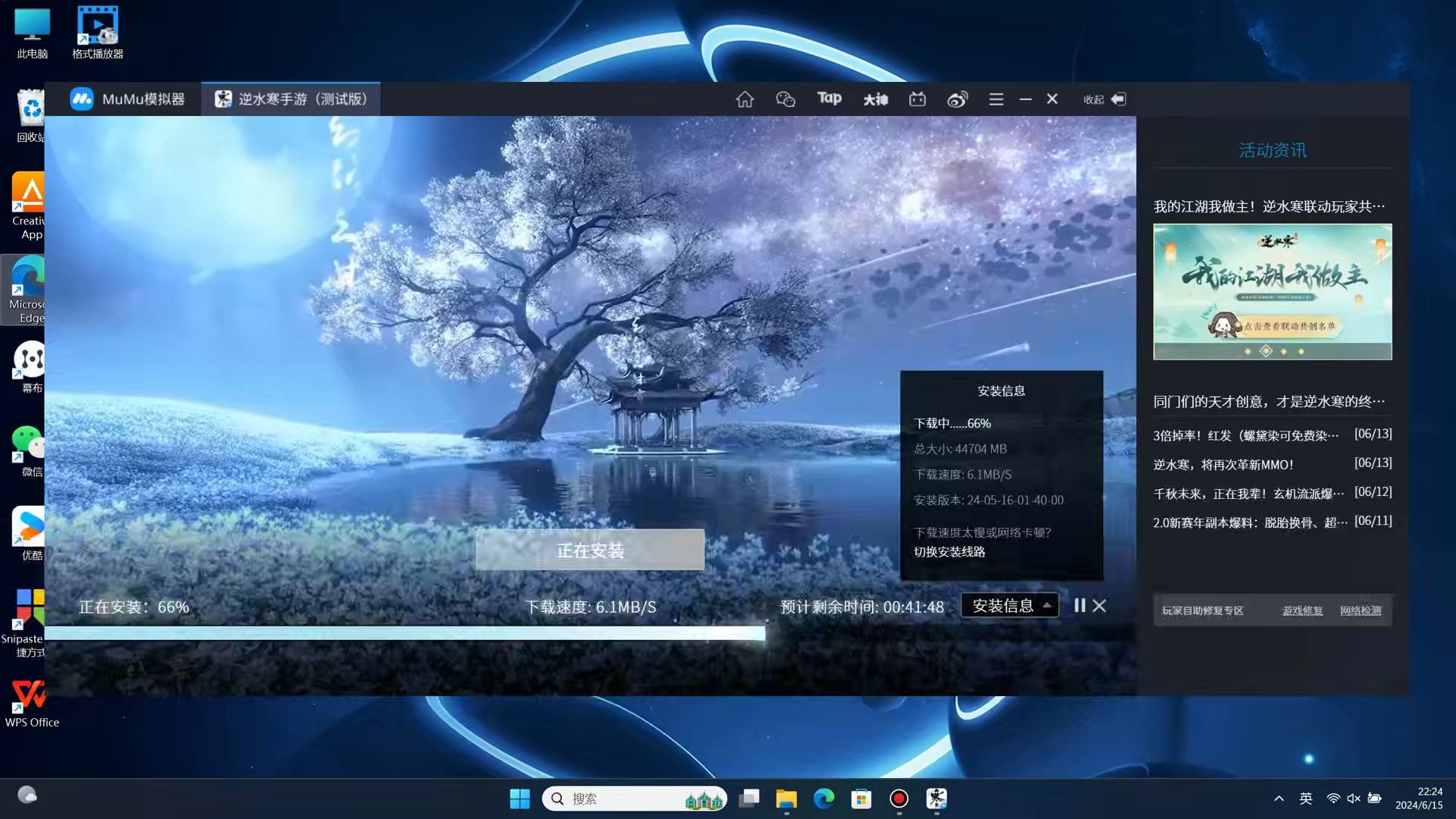Open Task View in taskbar
Screen dimensions: 1456x819
coord(749,799)
